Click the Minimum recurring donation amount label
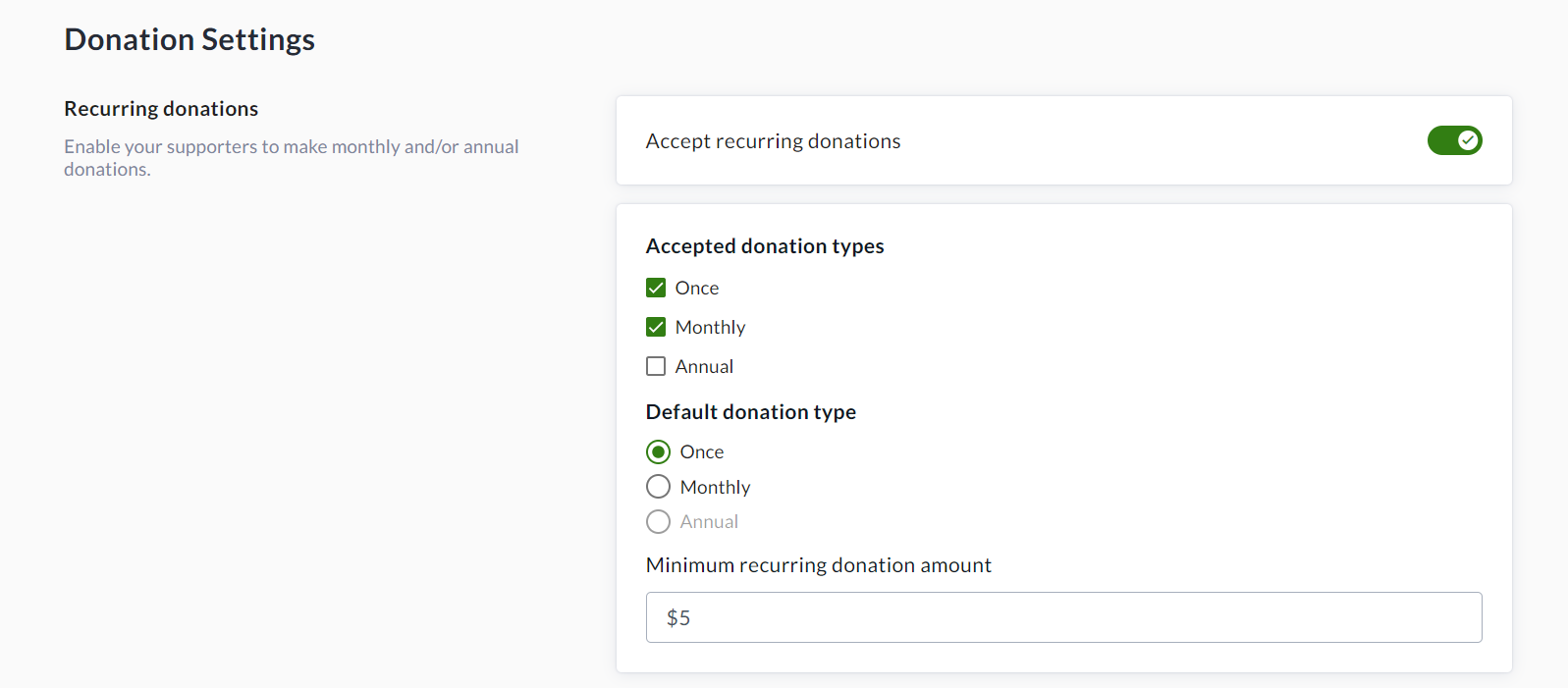Image resolution: width=1568 pixels, height=688 pixels. pos(818,565)
